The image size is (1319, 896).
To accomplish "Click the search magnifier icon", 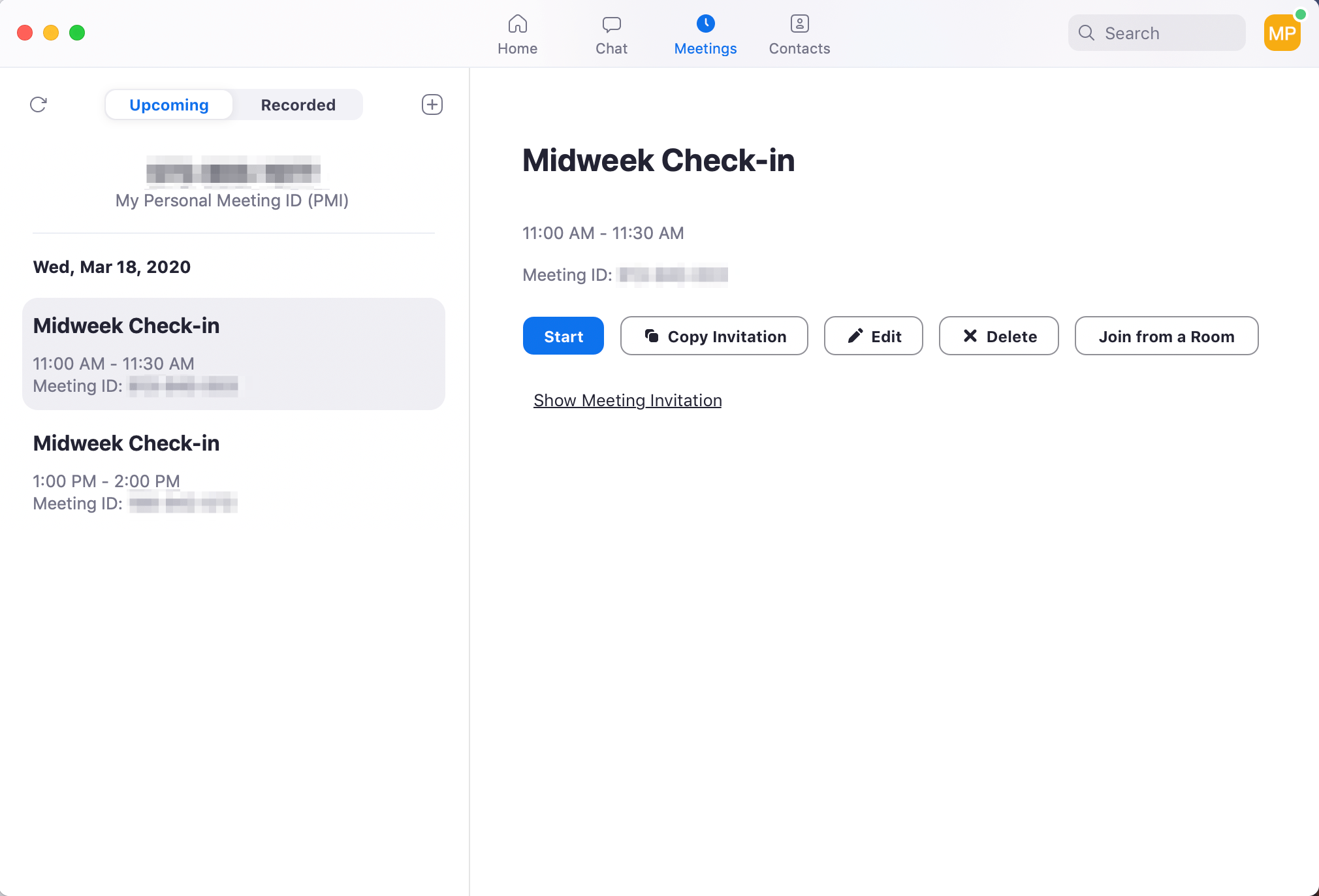I will (x=1087, y=33).
